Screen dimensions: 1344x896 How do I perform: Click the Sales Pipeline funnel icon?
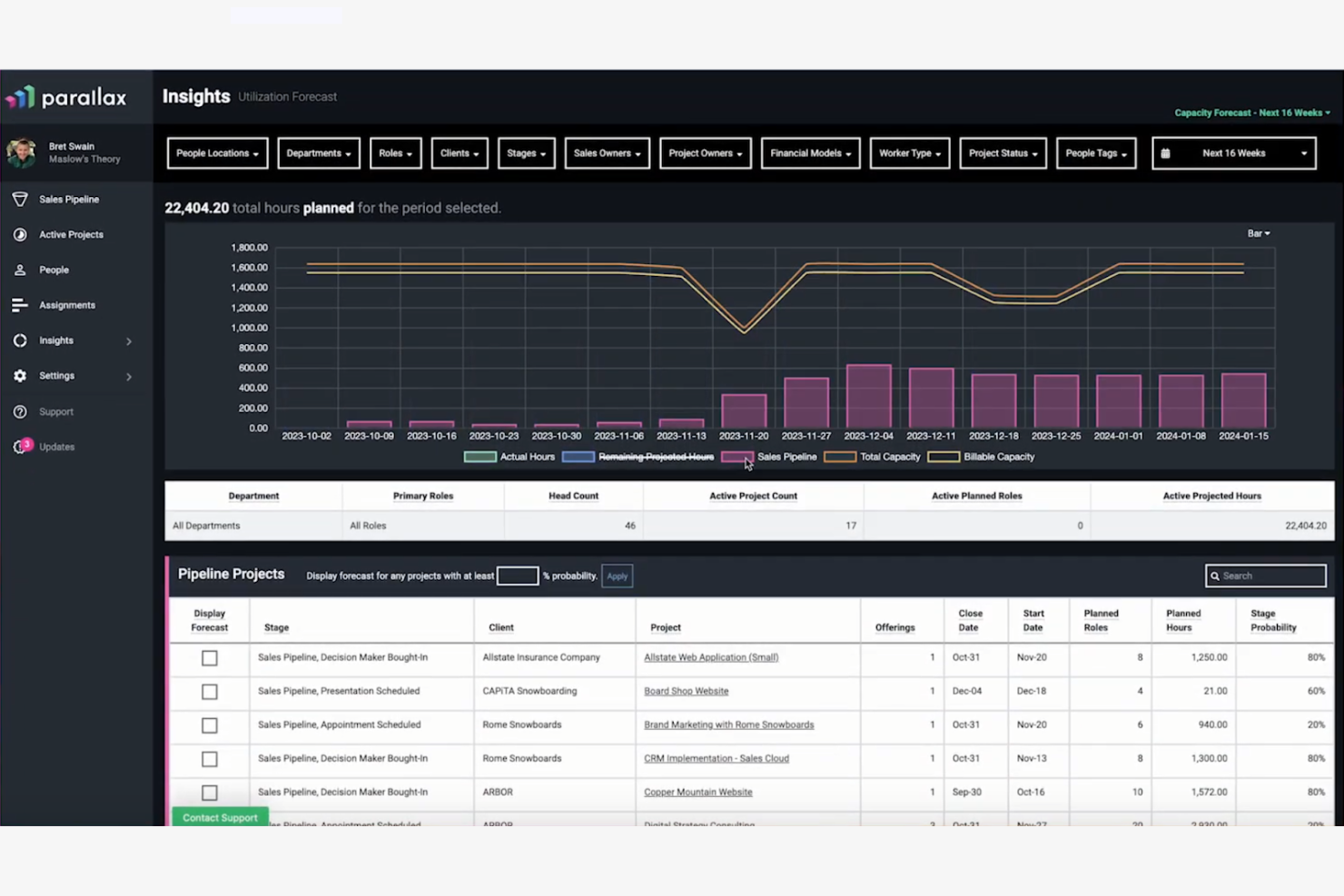coord(20,199)
